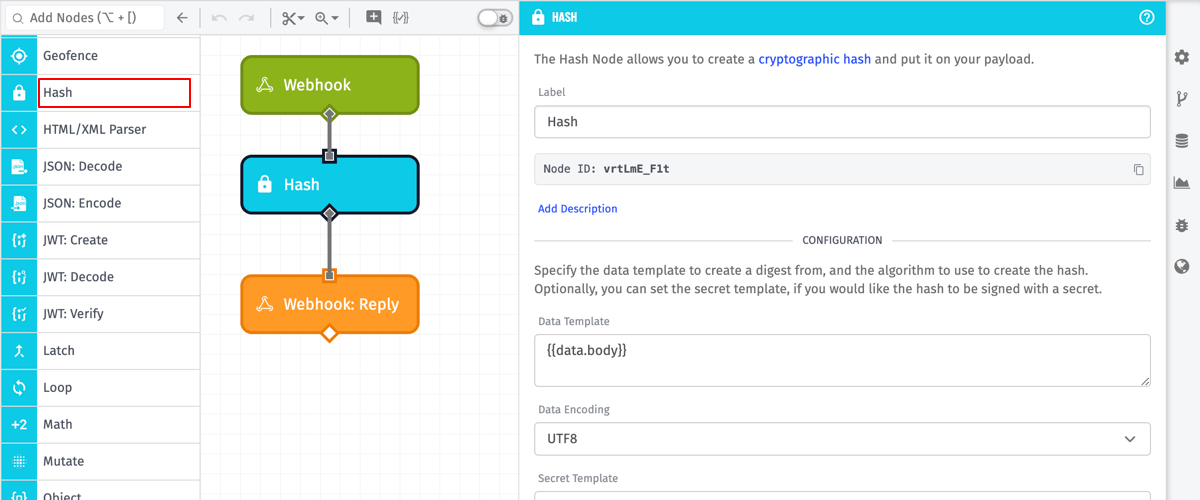
Task: Click the Mutate palette label
Action: (x=64, y=462)
